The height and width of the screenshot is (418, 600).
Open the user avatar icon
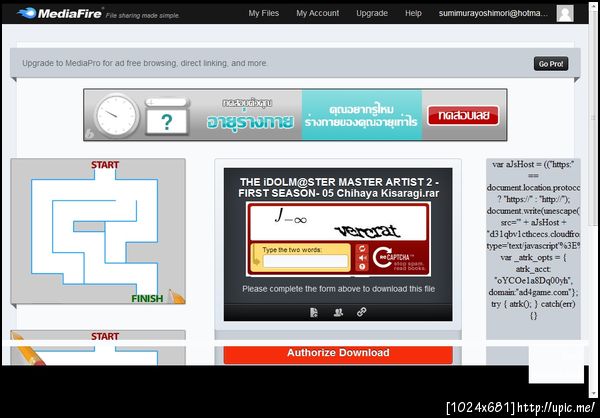[x=565, y=13]
